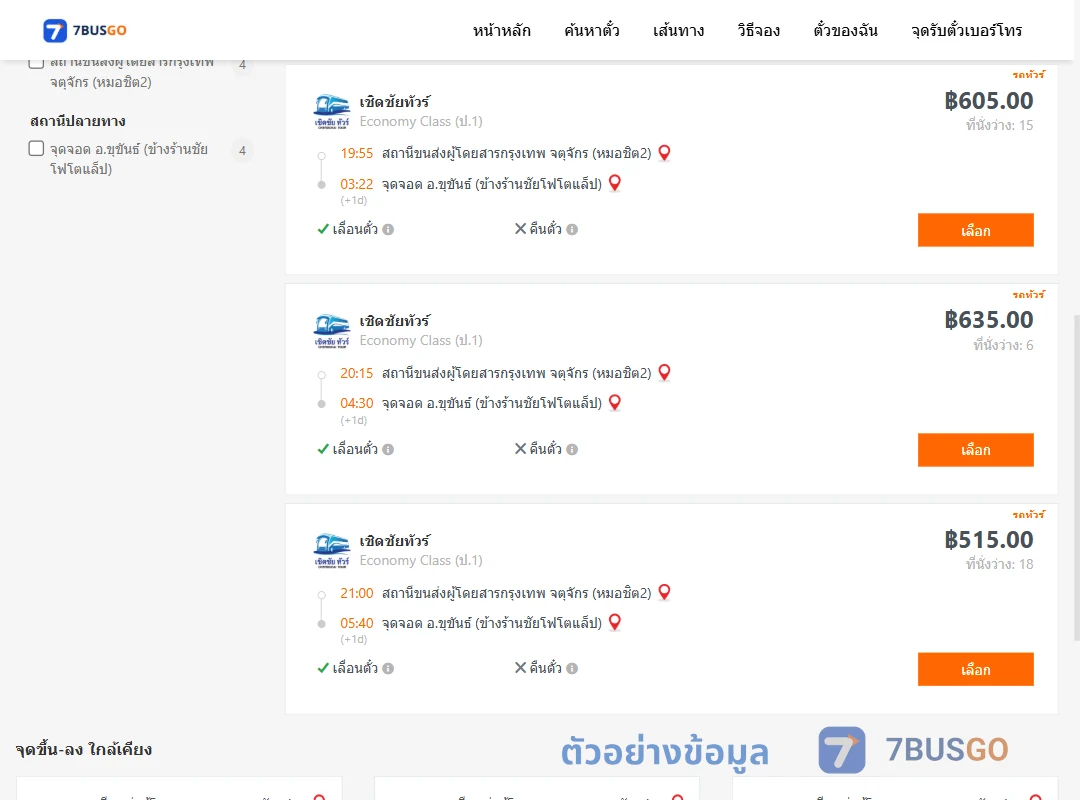
Task: Show เลื่อนตั๋ว info icon on ฿635.00 trip
Action: (388, 449)
